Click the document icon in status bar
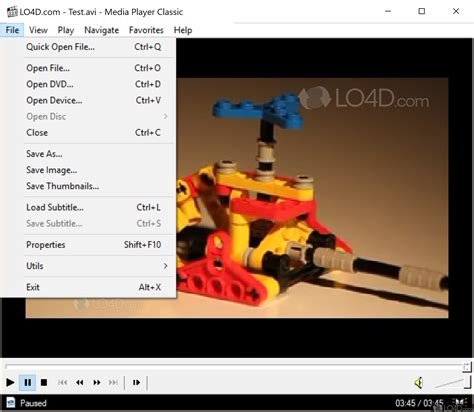Screen dimensions: 474x412 click(x=10, y=403)
